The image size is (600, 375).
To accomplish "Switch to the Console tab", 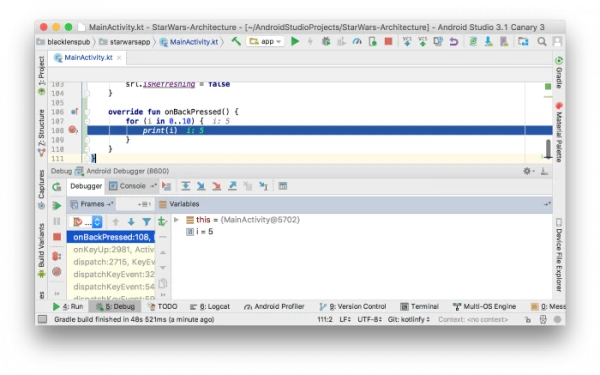I will [133, 186].
